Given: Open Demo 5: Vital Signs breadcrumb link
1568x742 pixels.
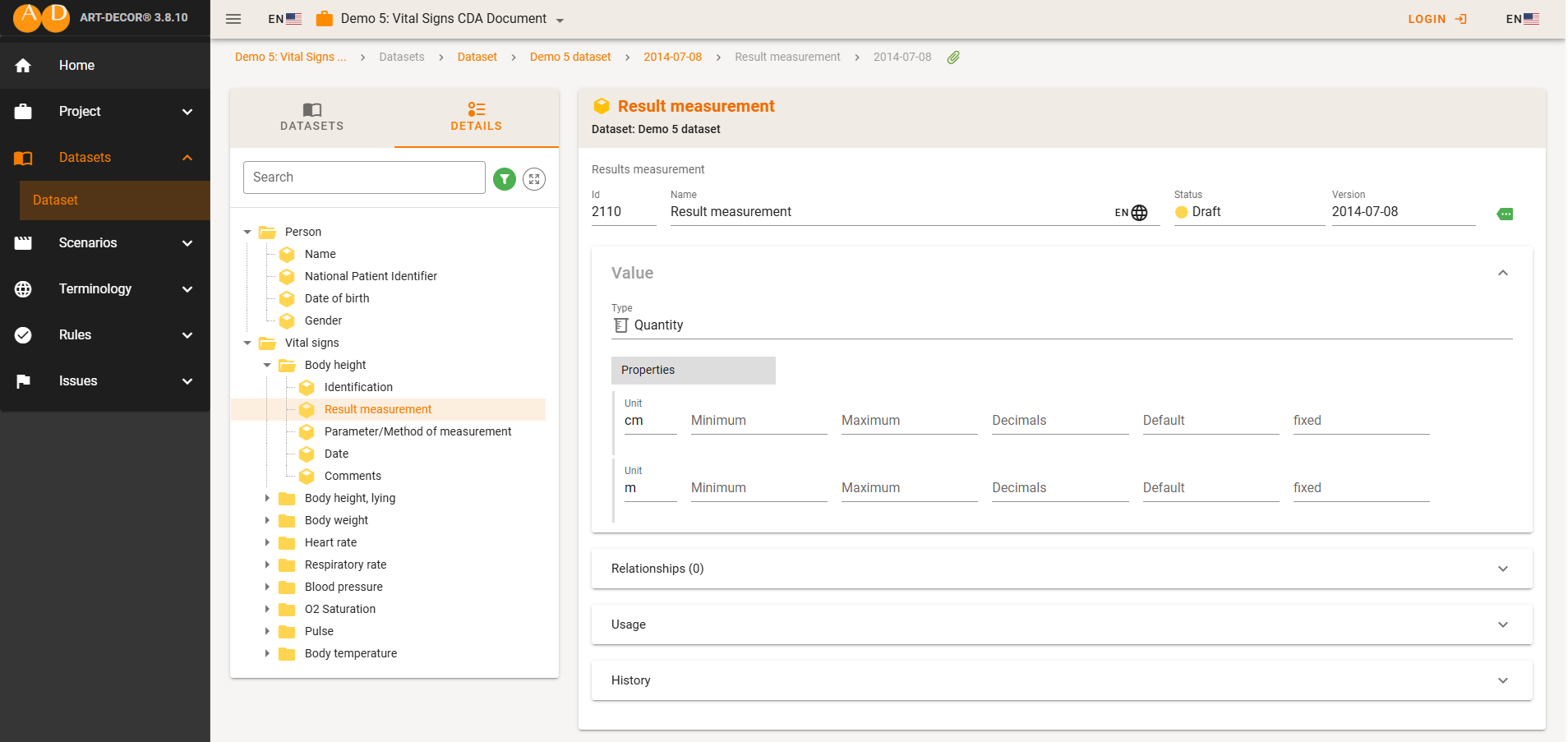Looking at the screenshot, I should coord(290,57).
